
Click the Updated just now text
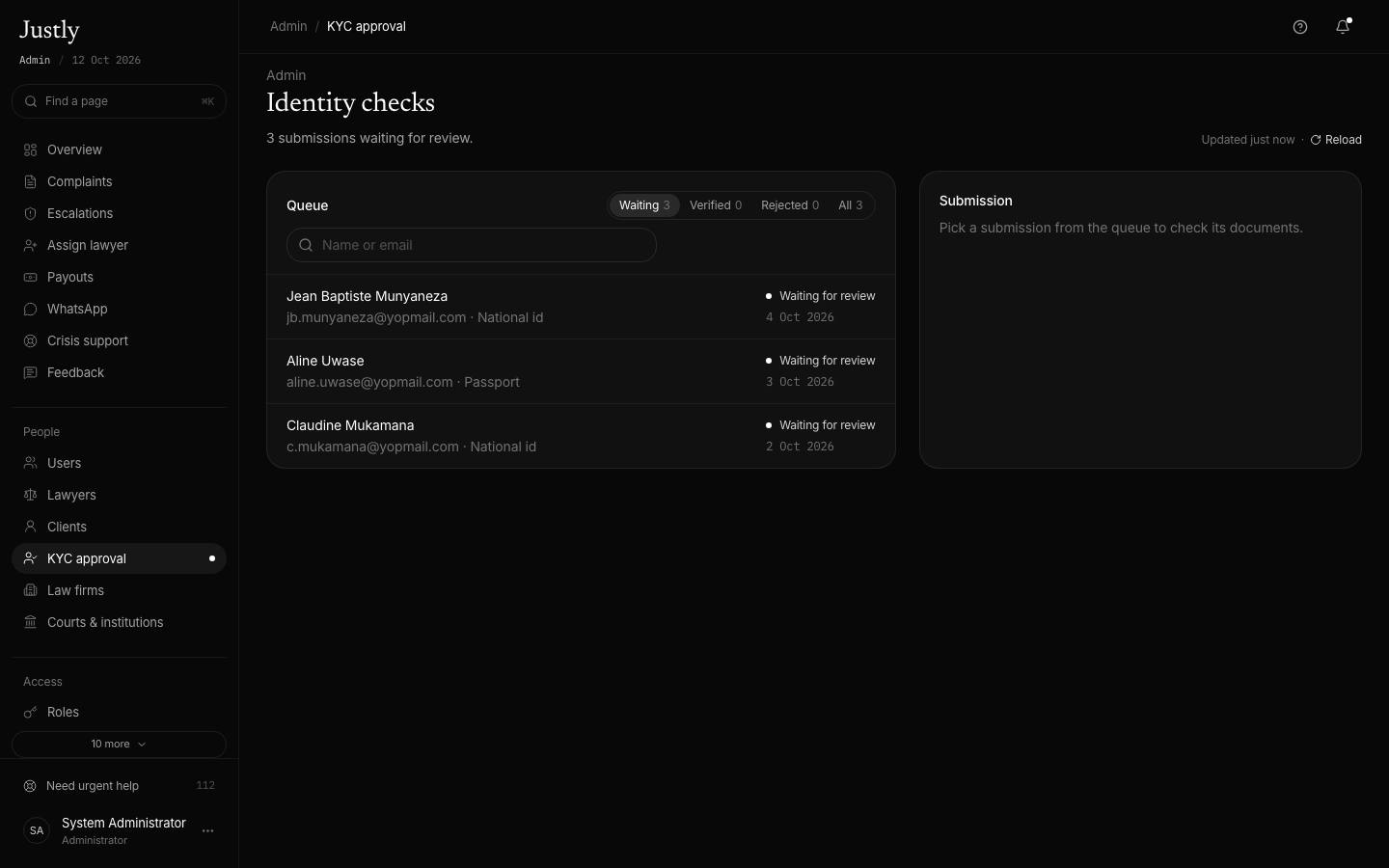tap(1248, 140)
